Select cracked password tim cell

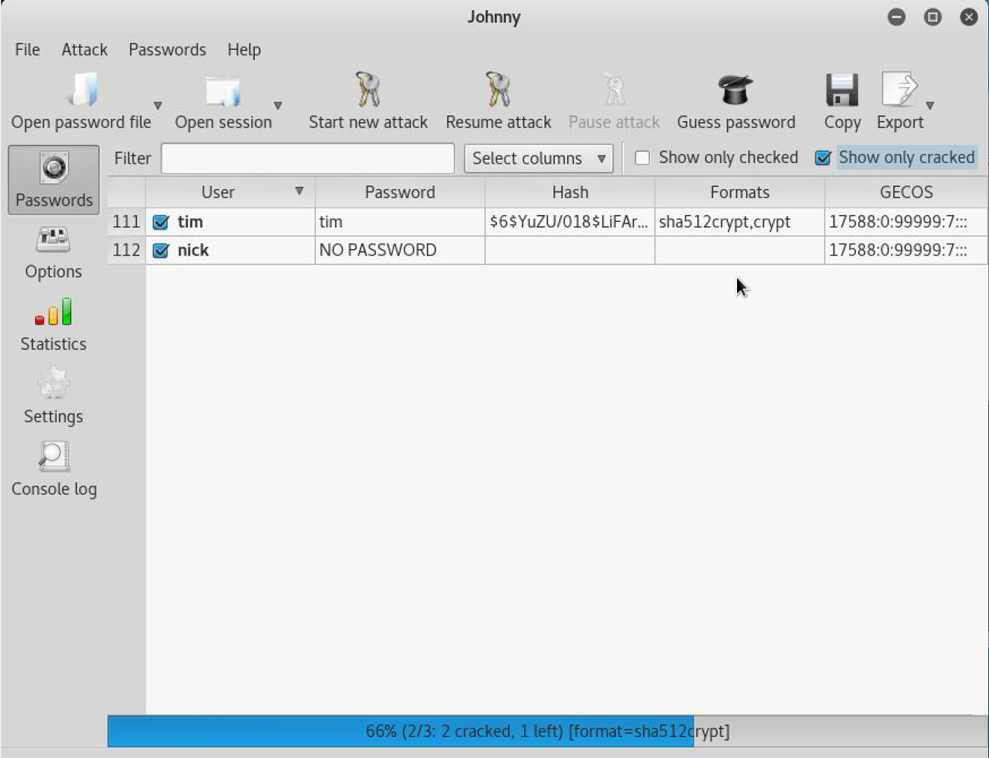(x=400, y=222)
